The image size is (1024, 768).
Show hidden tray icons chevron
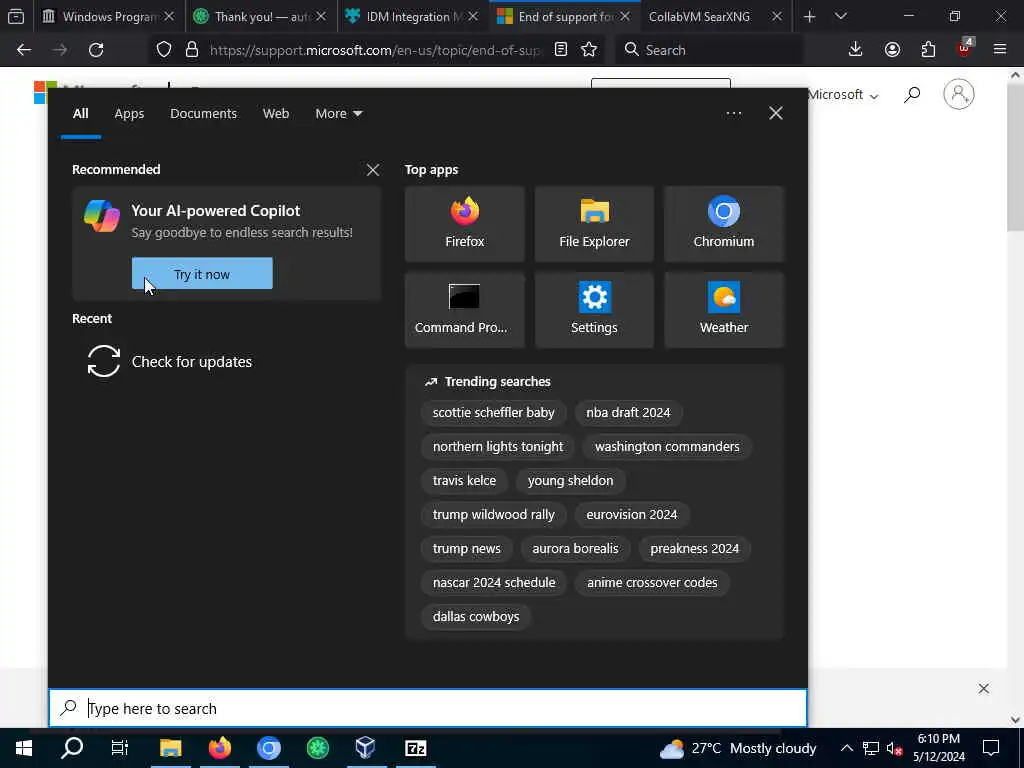coord(846,748)
